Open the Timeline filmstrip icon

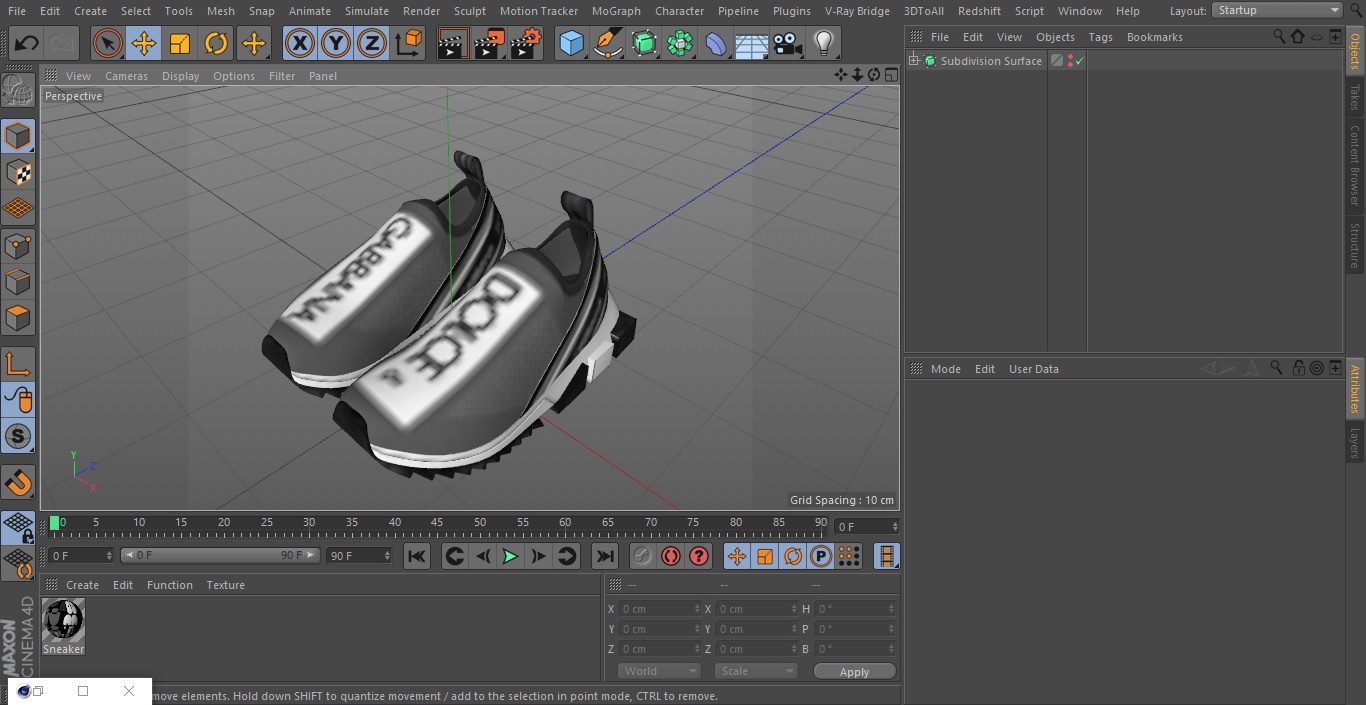(x=886, y=556)
